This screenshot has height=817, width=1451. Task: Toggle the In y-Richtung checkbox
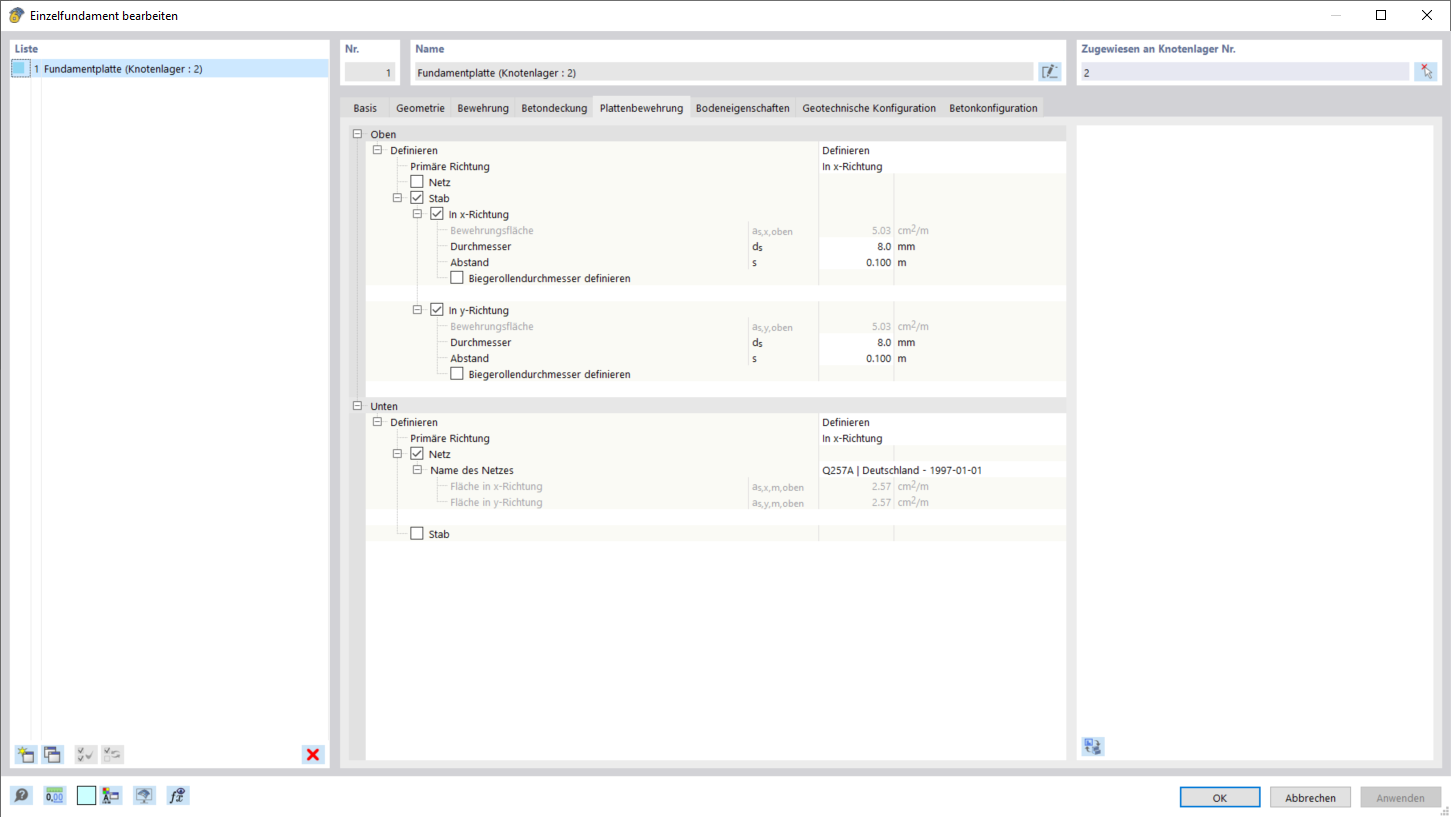click(x=437, y=310)
